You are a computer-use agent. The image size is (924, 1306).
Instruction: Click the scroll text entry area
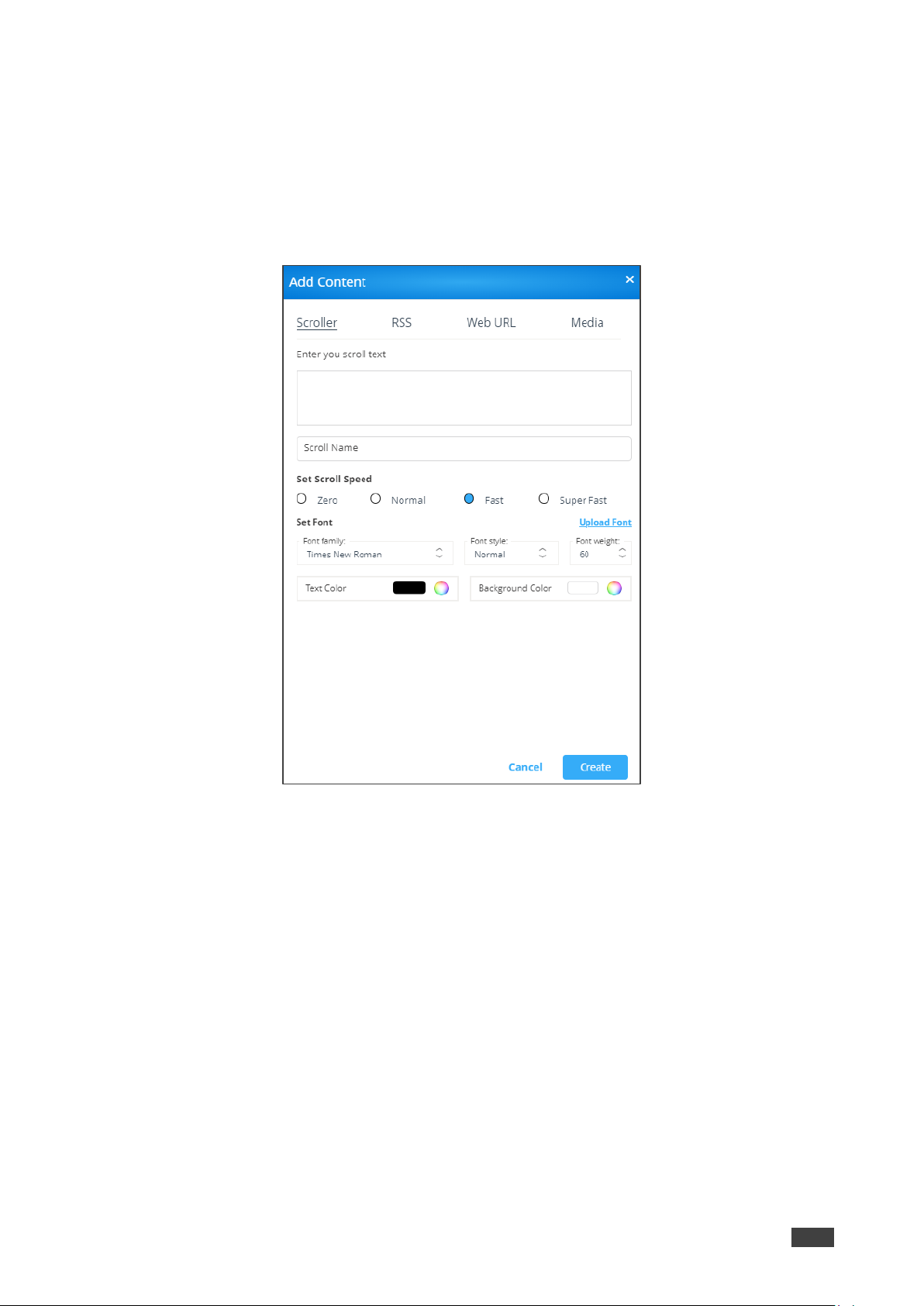pyautogui.click(x=464, y=398)
